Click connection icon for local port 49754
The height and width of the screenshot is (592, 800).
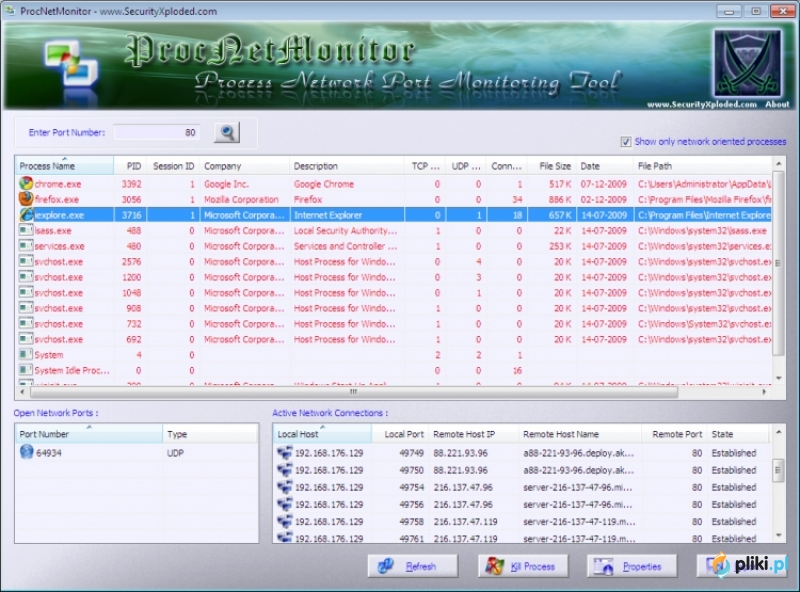(x=285, y=487)
